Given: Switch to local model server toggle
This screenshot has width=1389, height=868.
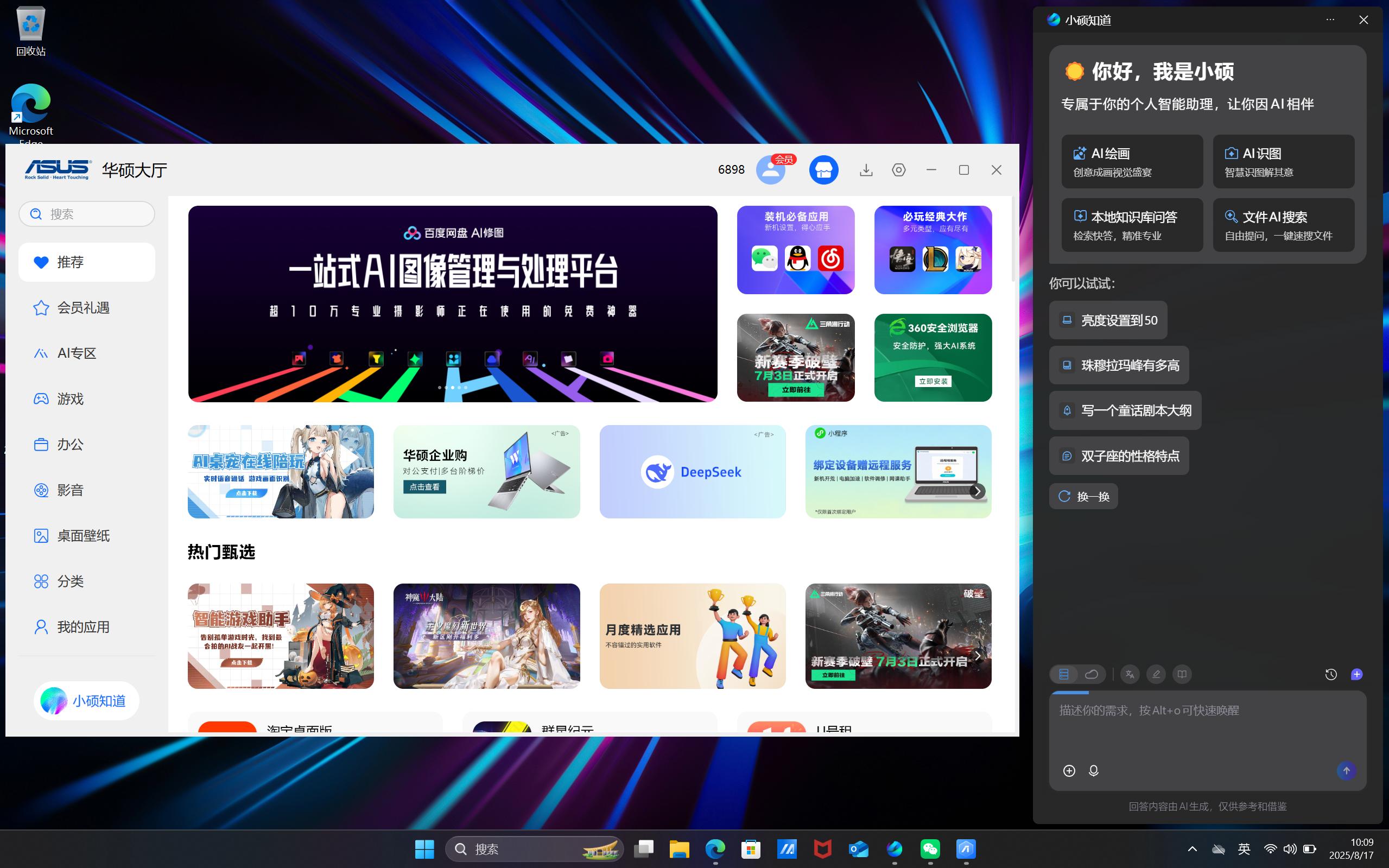Looking at the screenshot, I should tap(1063, 674).
